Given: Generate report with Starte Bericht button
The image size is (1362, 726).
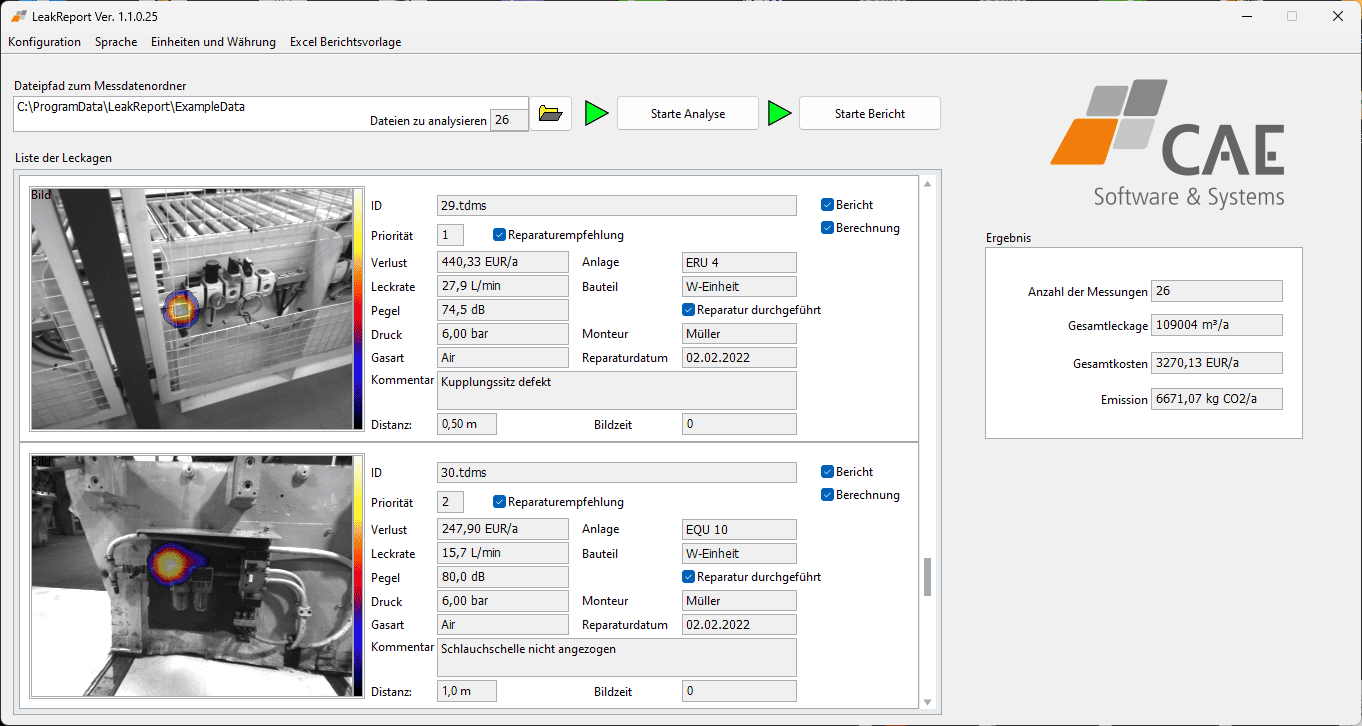Looking at the screenshot, I should [870, 113].
